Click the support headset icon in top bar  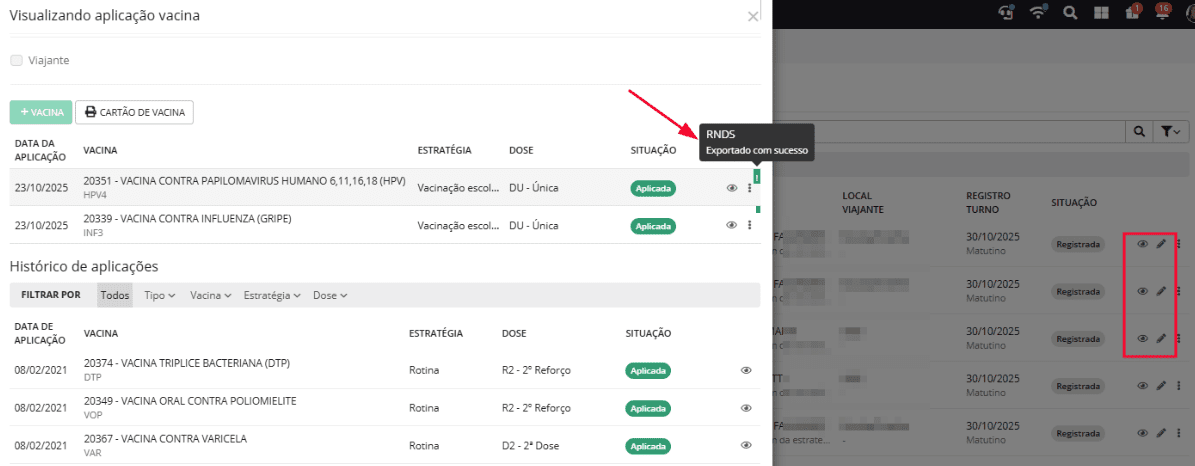[x=1006, y=13]
